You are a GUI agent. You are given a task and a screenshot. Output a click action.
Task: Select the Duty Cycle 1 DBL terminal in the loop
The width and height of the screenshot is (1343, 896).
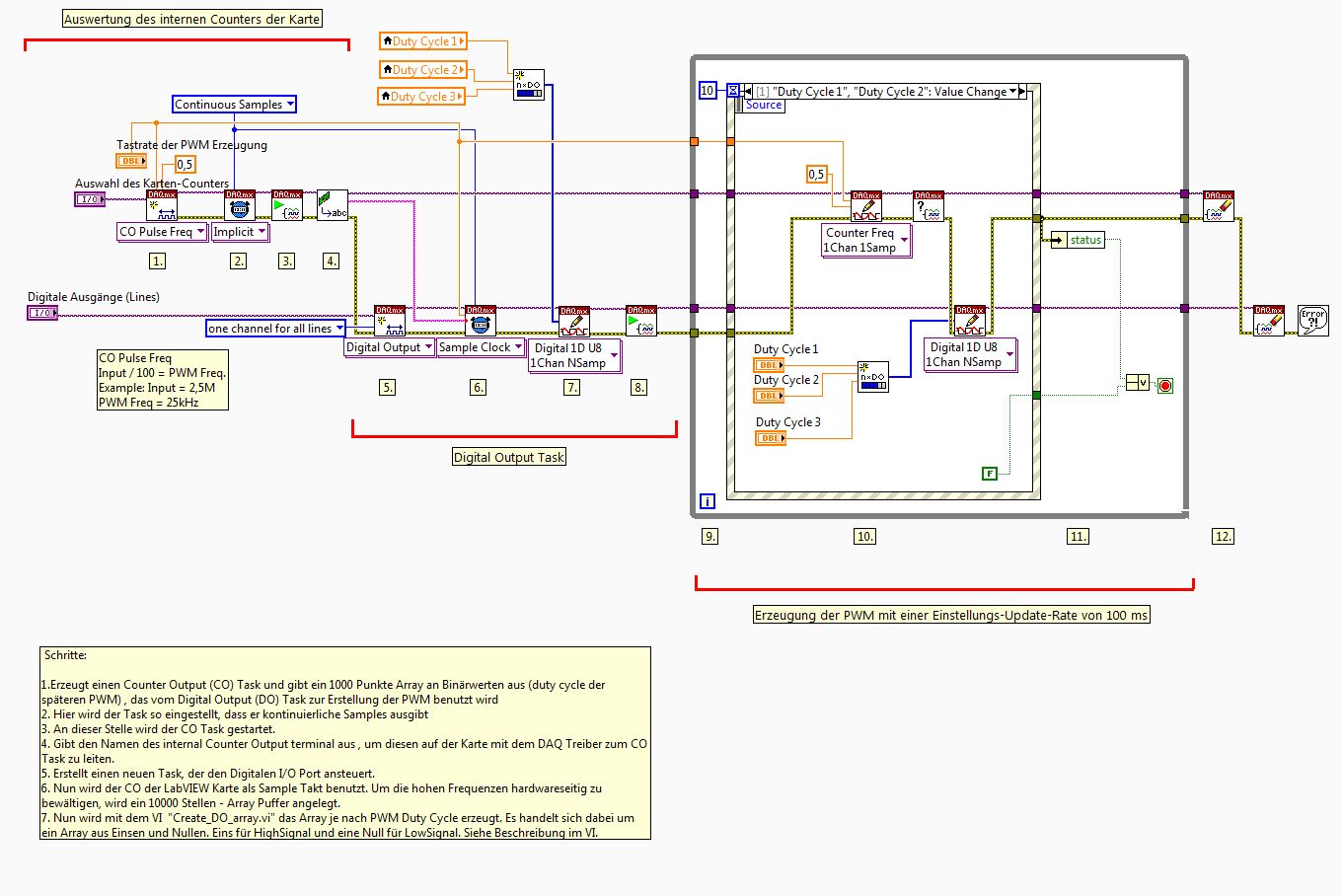tap(770, 365)
